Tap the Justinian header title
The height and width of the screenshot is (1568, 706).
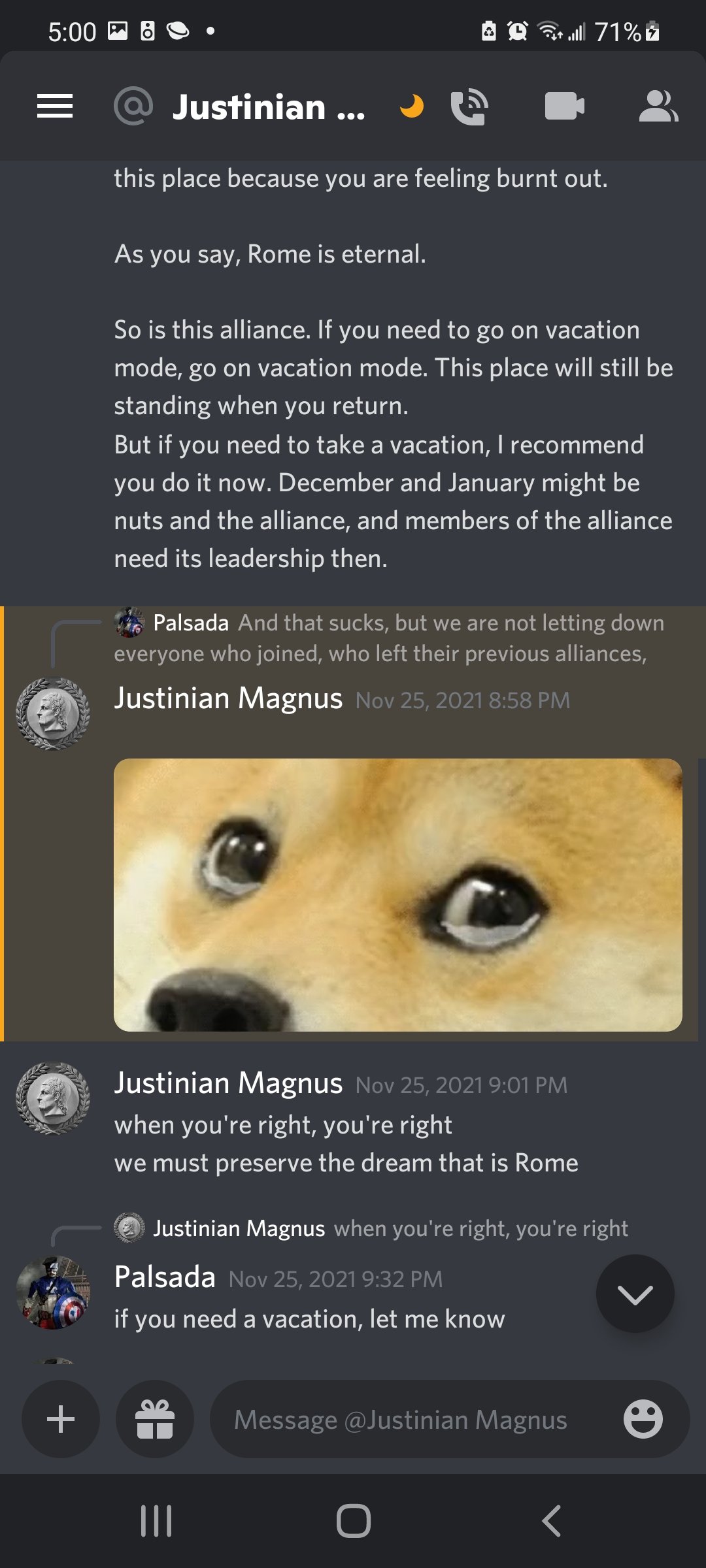coord(269,106)
